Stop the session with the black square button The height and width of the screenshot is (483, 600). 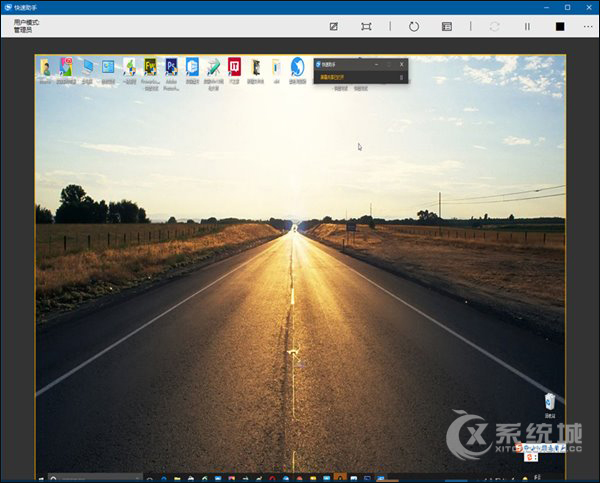[x=560, y=26]
